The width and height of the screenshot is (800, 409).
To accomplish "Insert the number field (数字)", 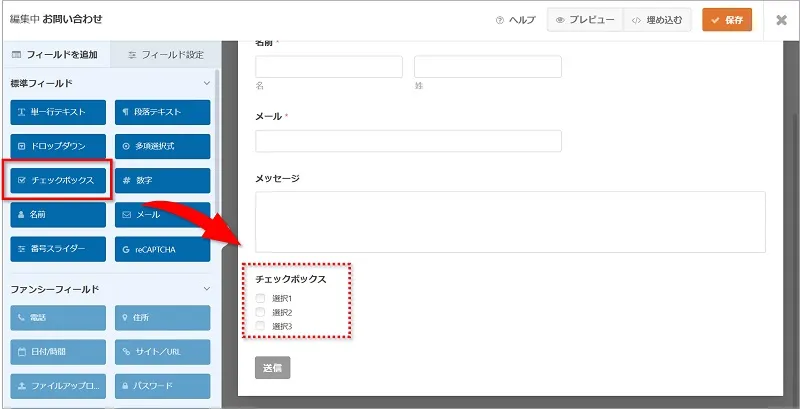I will (162, 180).
